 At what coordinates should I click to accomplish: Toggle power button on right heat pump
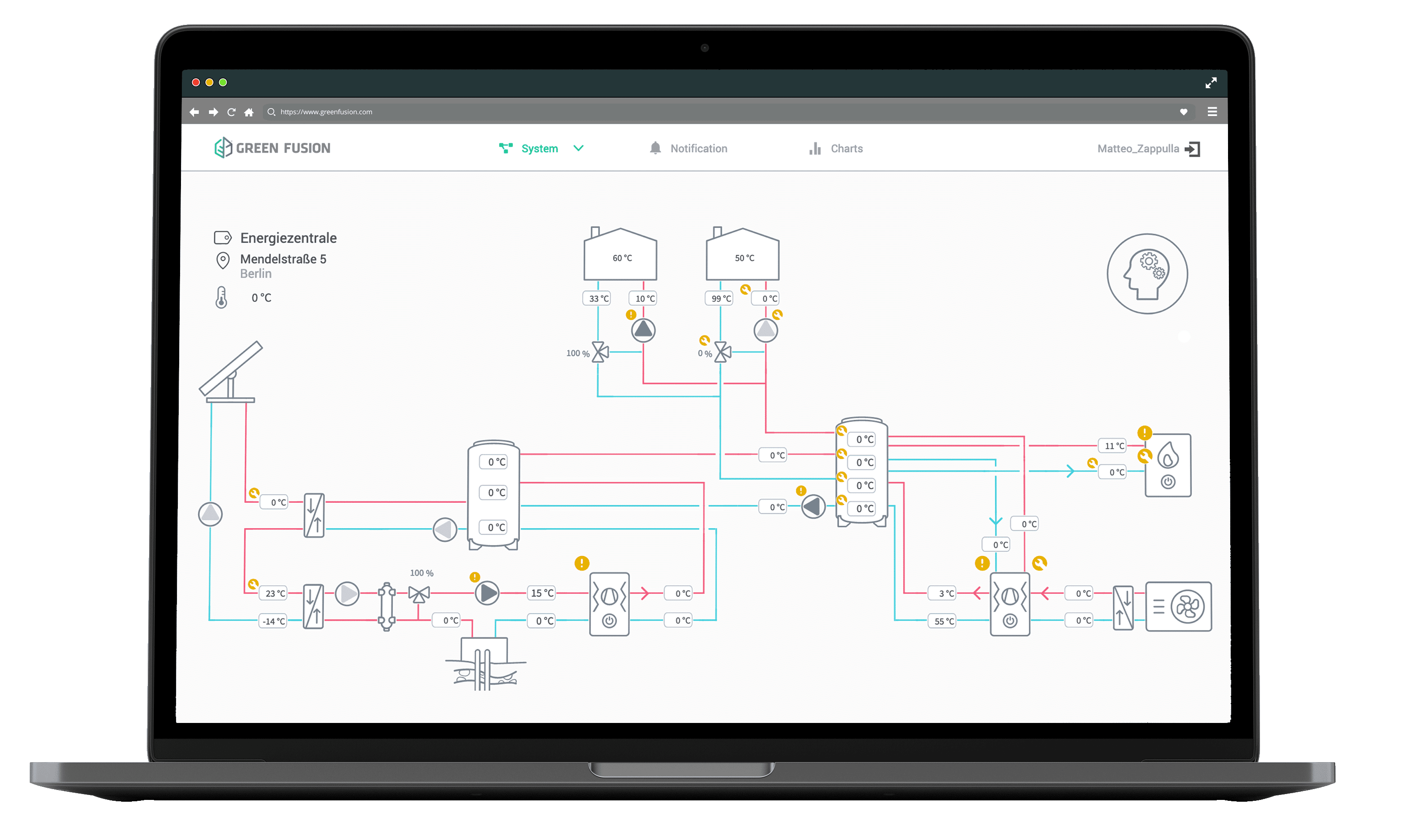[1010, 621]
